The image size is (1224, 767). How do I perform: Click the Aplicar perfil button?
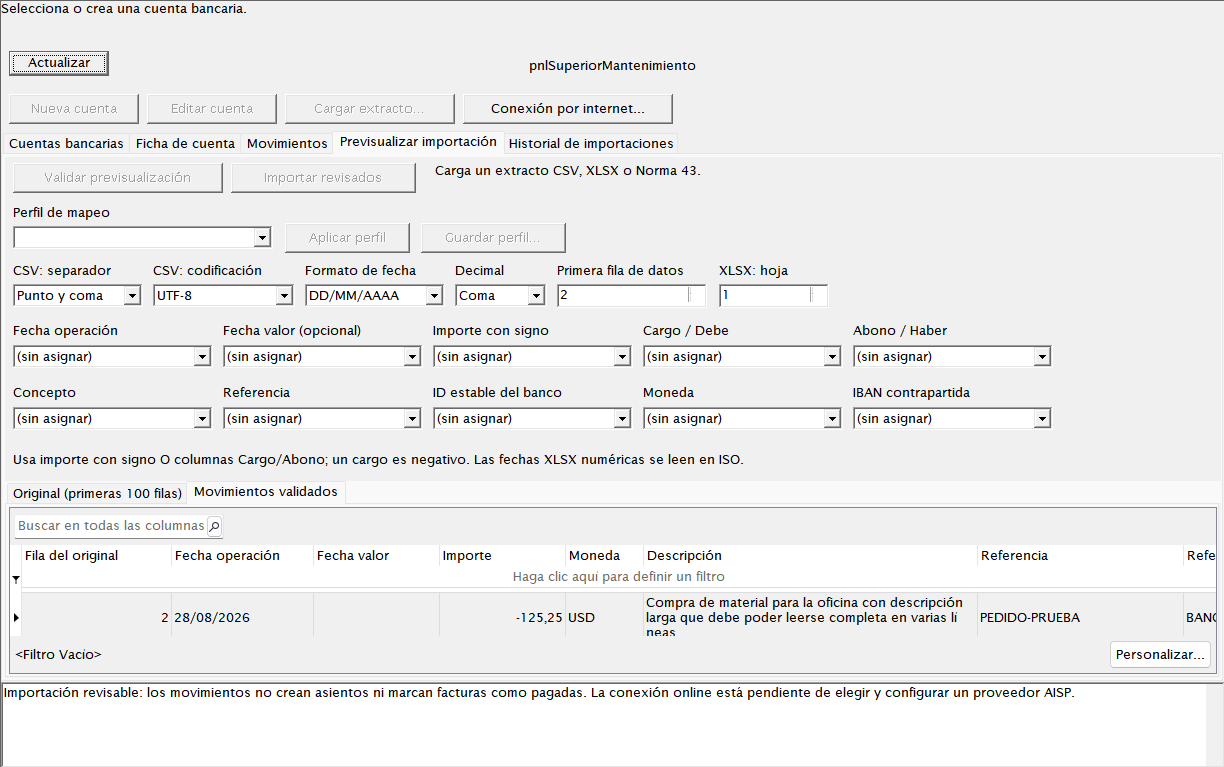coord(348,238)
